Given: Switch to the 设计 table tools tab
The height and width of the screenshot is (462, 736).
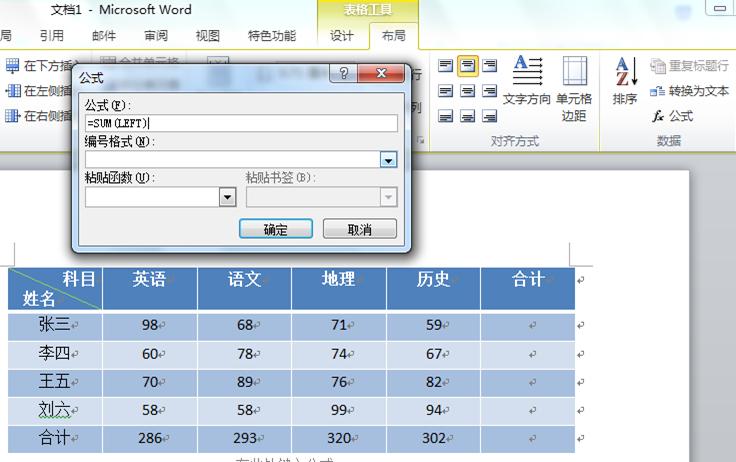Looking at the screenshot, I should (x=341, y=36).
